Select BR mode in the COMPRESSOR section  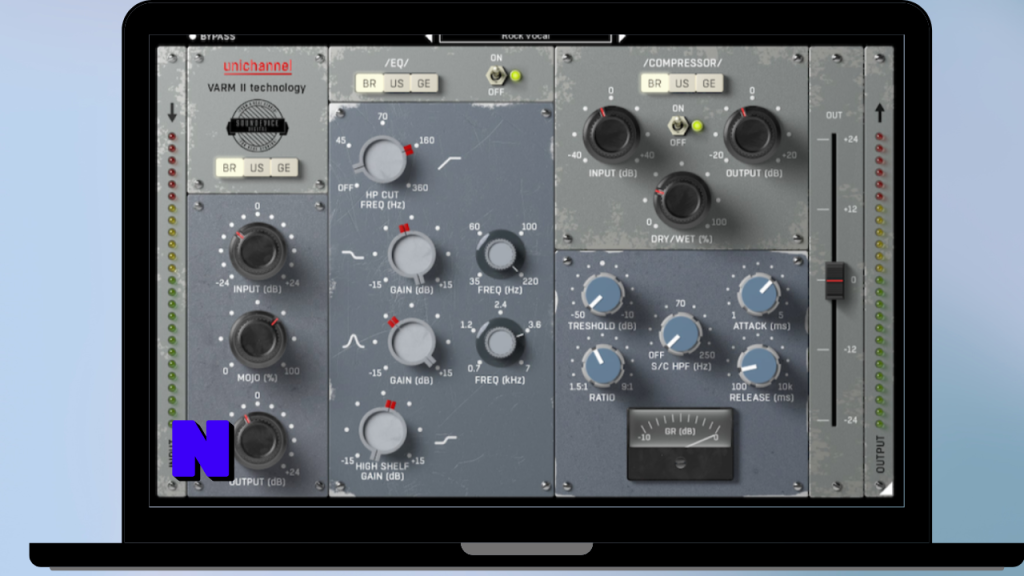pos(654,84)
